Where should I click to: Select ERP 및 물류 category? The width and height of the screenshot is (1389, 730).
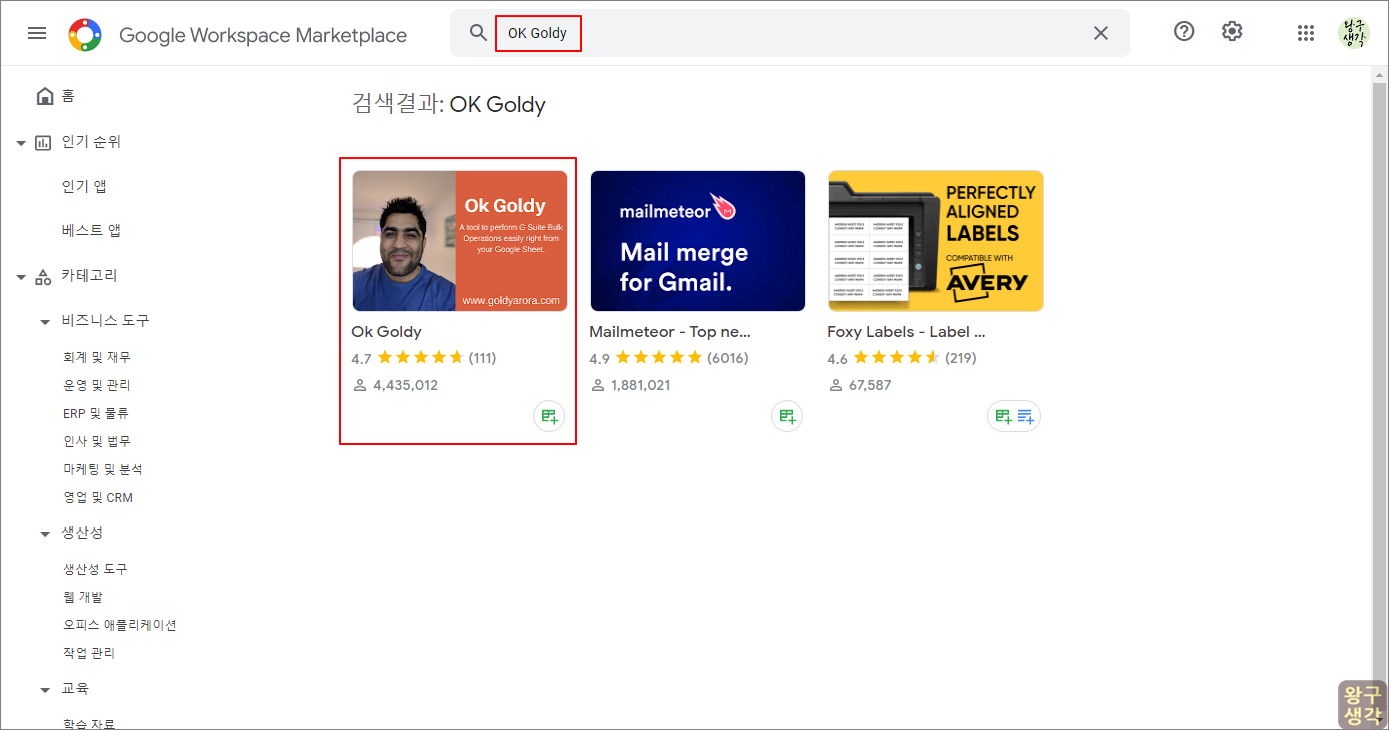point(96,413)
